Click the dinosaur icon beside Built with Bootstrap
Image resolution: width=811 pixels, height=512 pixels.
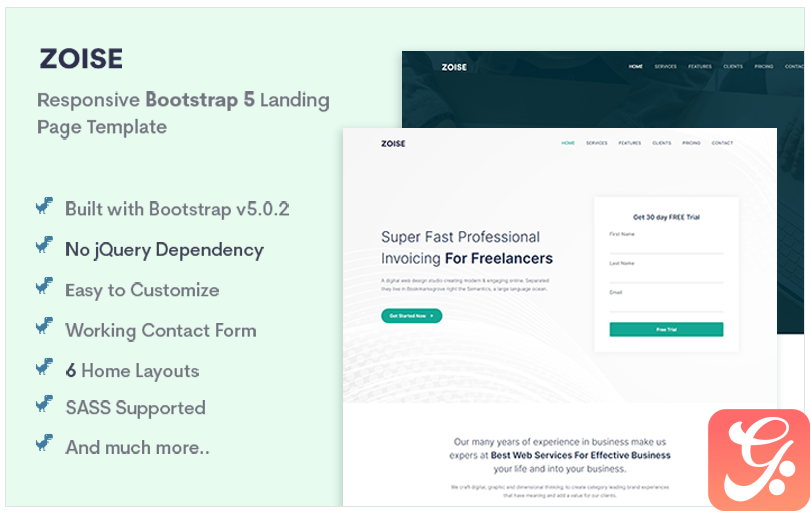tap(44, 206)
